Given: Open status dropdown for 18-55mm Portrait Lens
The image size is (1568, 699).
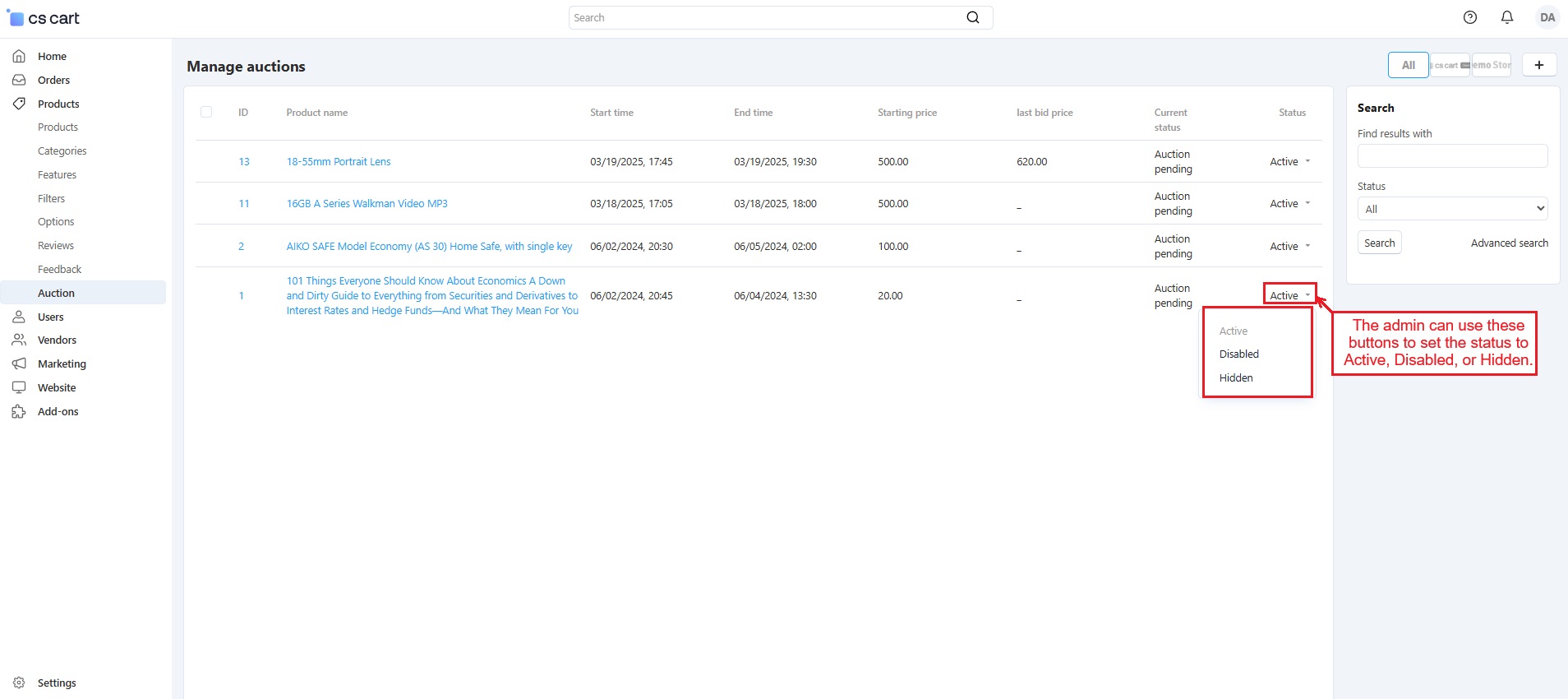Looking at the screenshot, I should tap(1289, 162).
